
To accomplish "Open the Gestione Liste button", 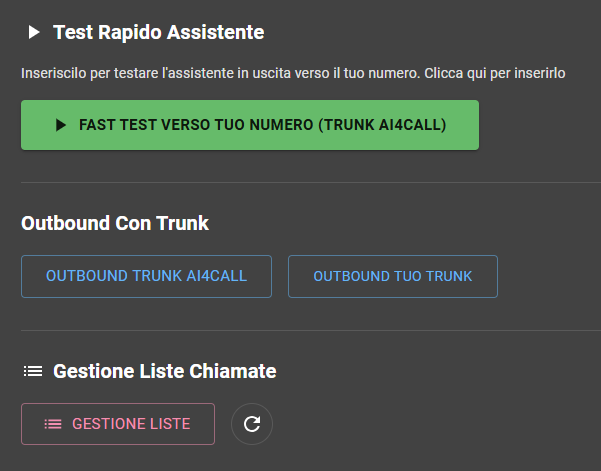I will [x=118, y=424].
